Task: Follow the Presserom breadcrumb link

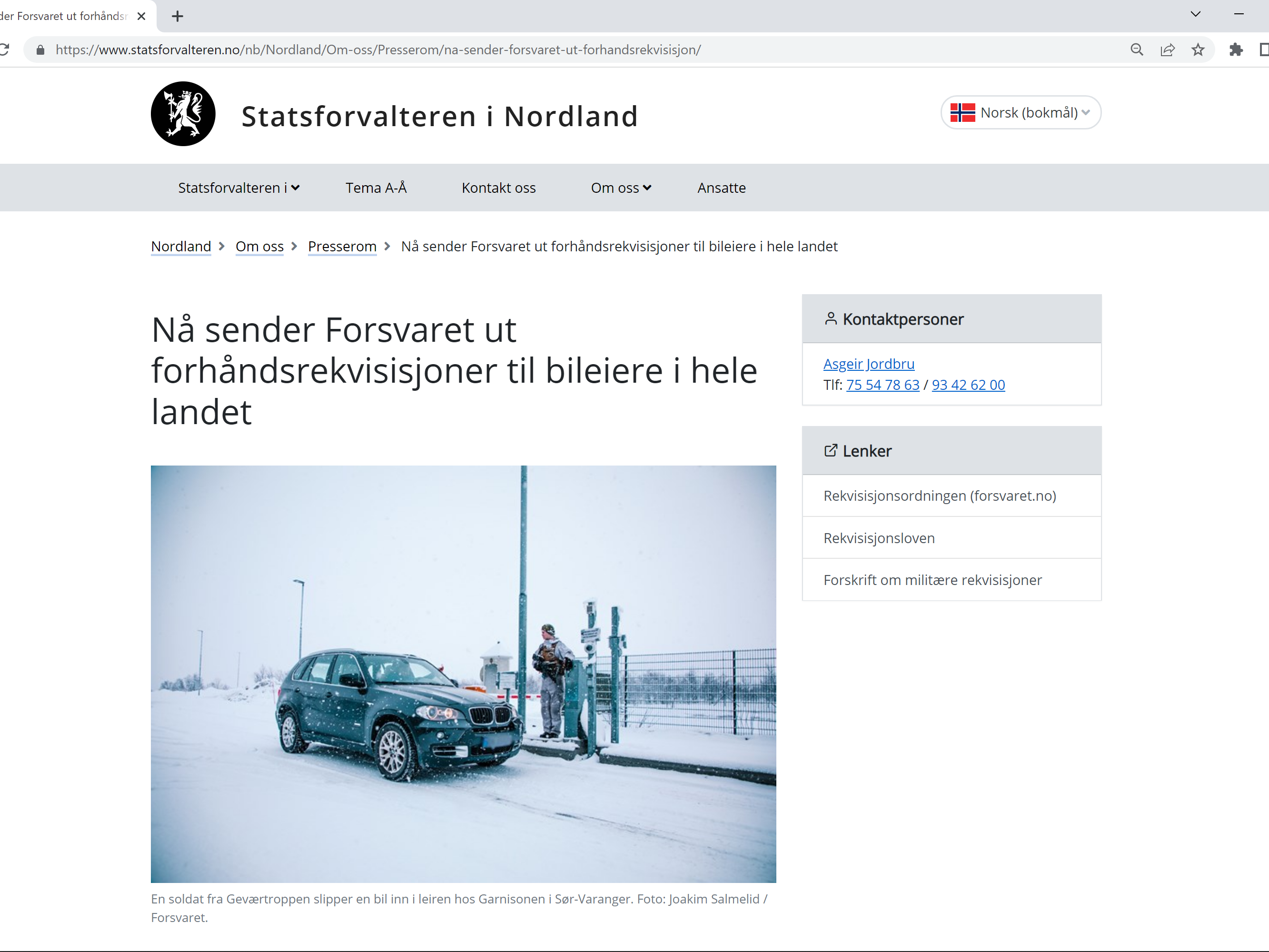Action: coord(342,246)
